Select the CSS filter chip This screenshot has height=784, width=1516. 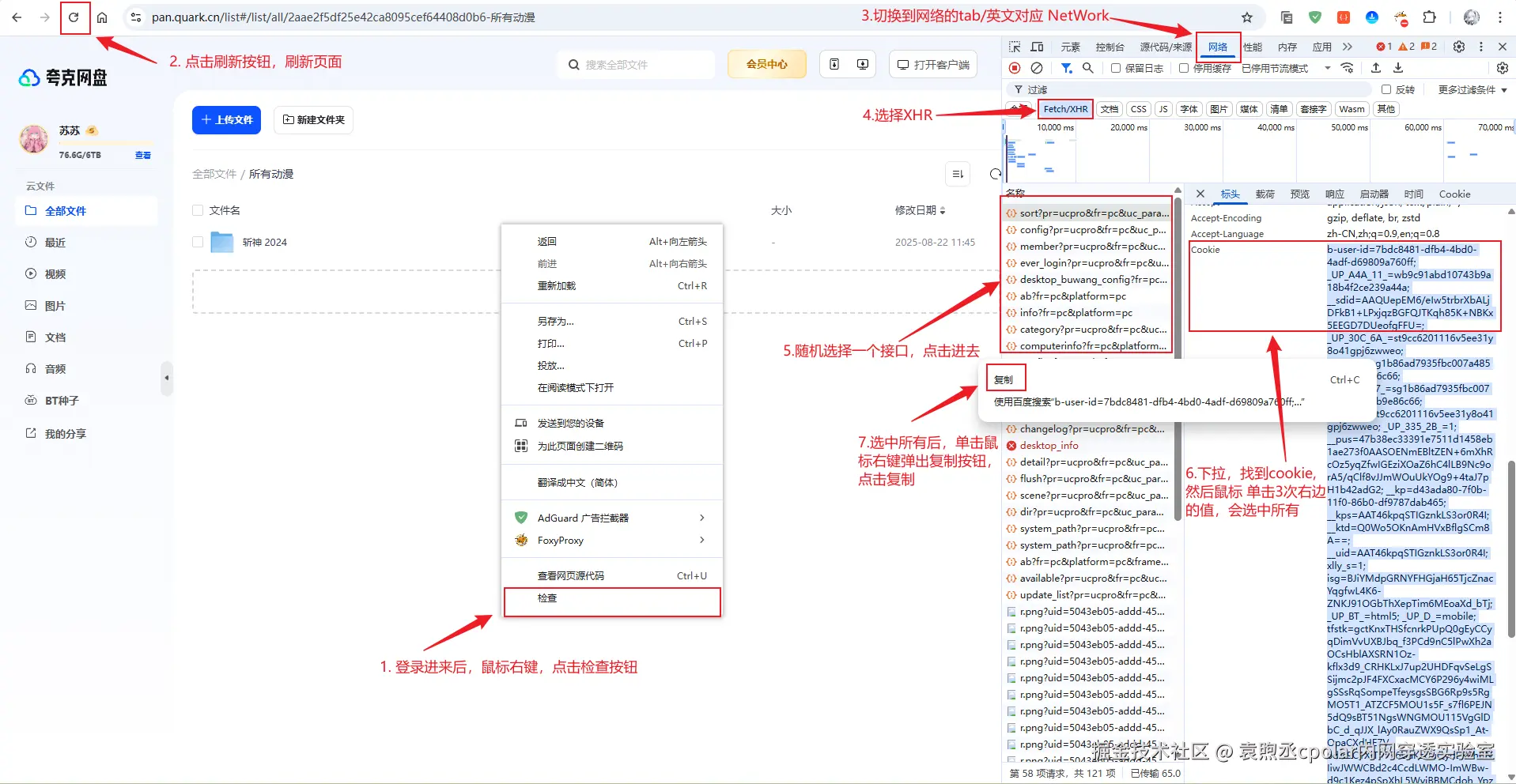(x=1139, y=109)
